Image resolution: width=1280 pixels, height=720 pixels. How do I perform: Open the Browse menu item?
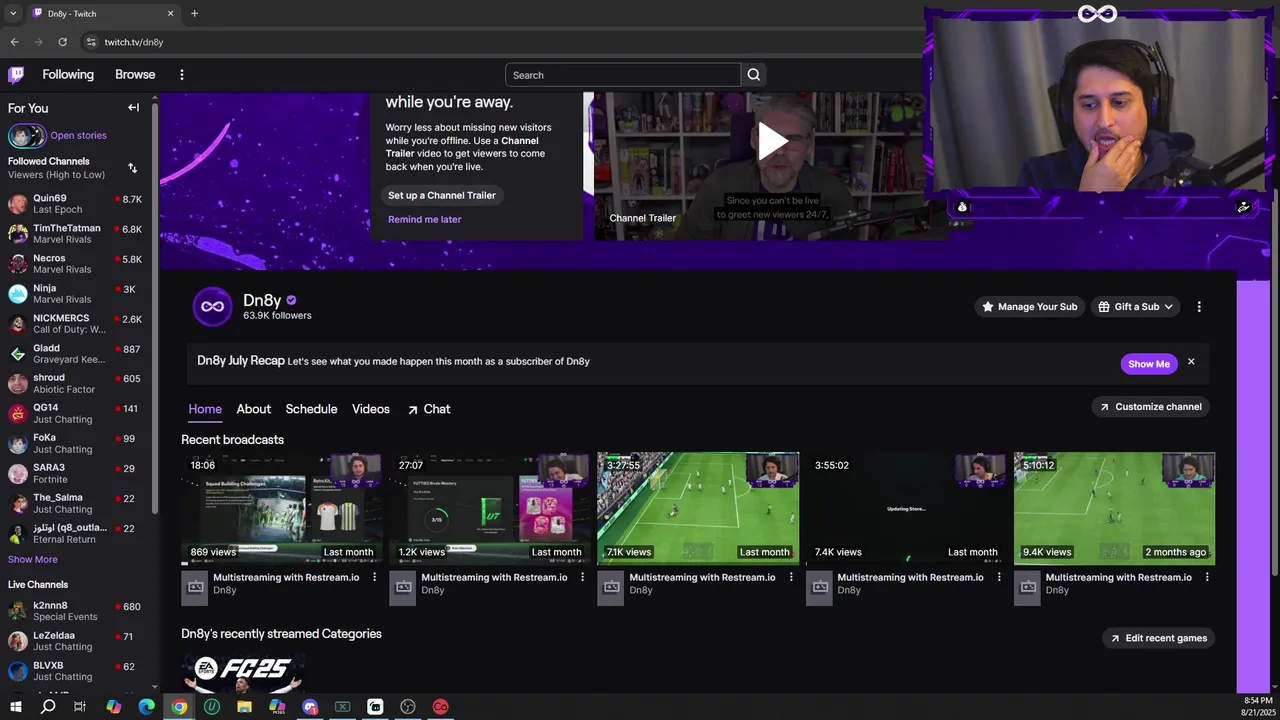click(135, 74)
